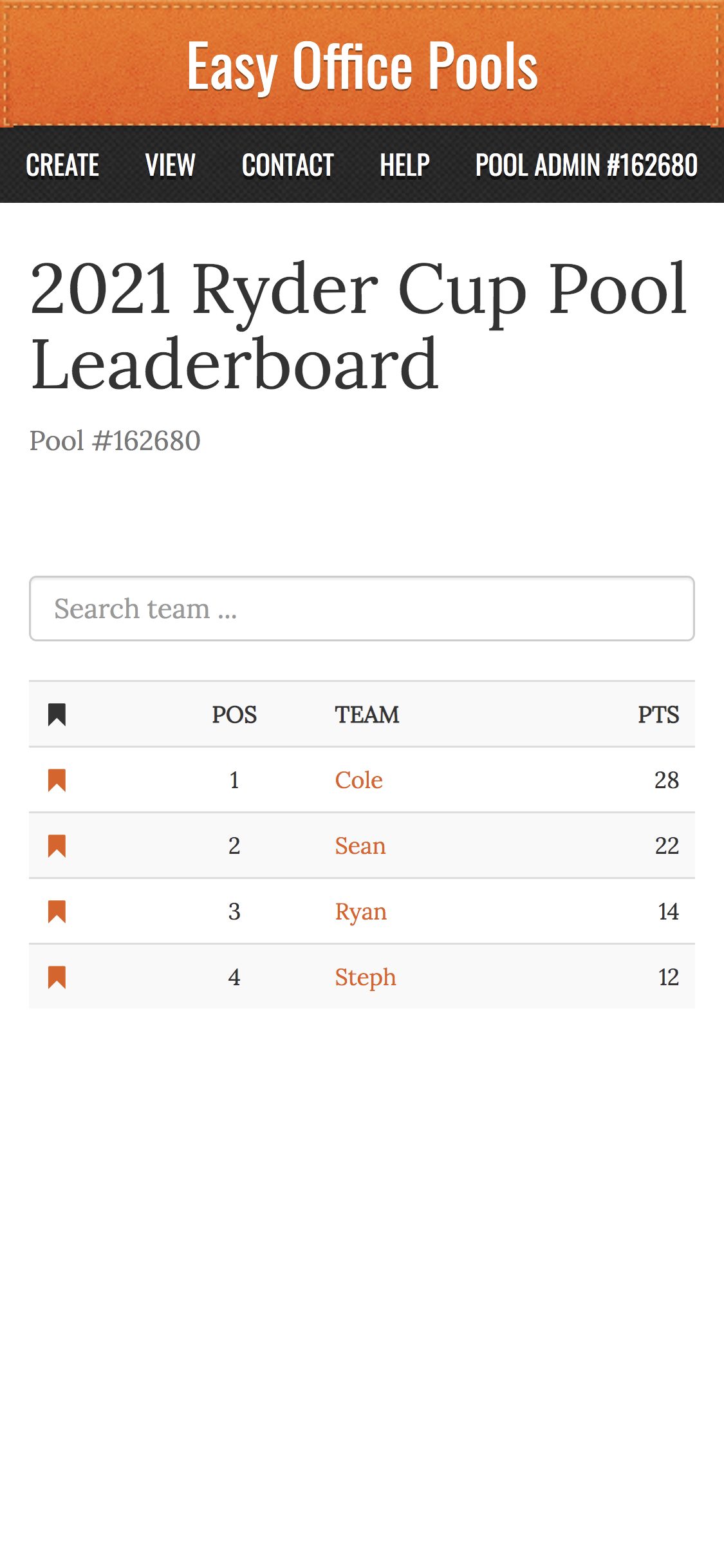Click the Steph team name
Viewport: 724px width, 1568px height.
click(x=365, y=977)
